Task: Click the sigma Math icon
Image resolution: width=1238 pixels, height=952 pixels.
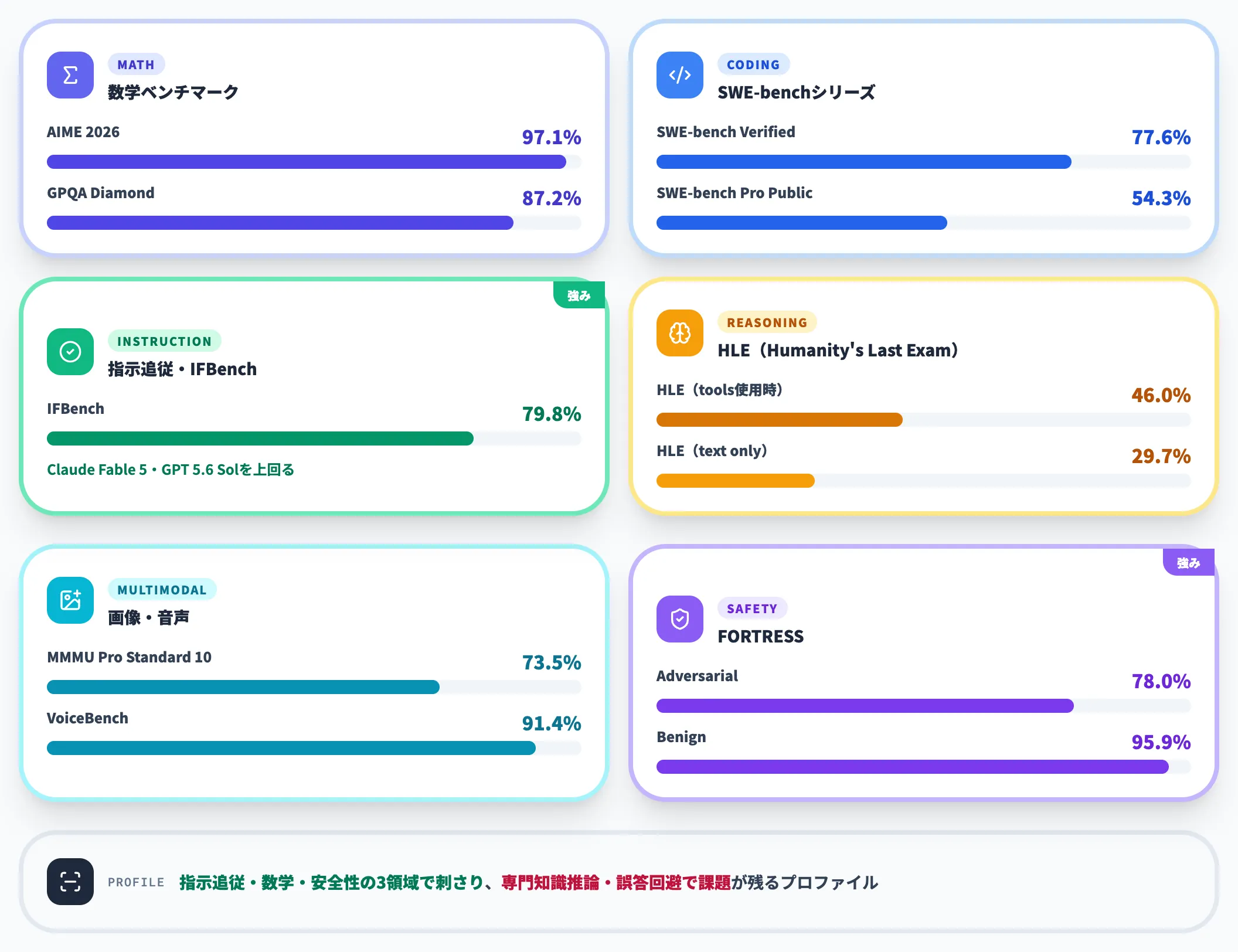Action: 70,75
